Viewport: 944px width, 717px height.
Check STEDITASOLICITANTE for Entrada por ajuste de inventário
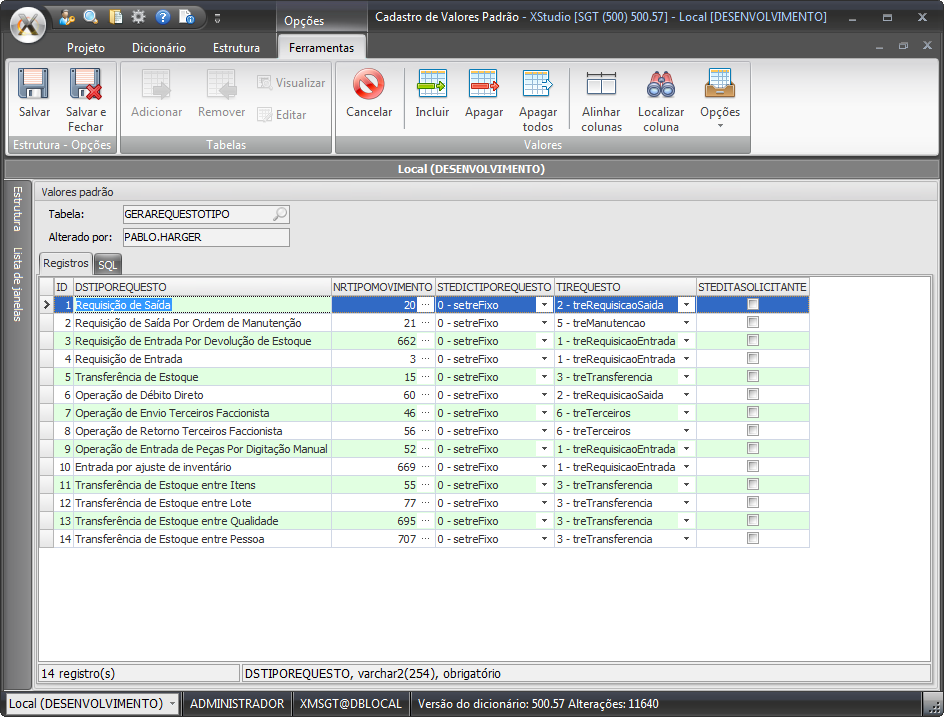tap(753, 466)
